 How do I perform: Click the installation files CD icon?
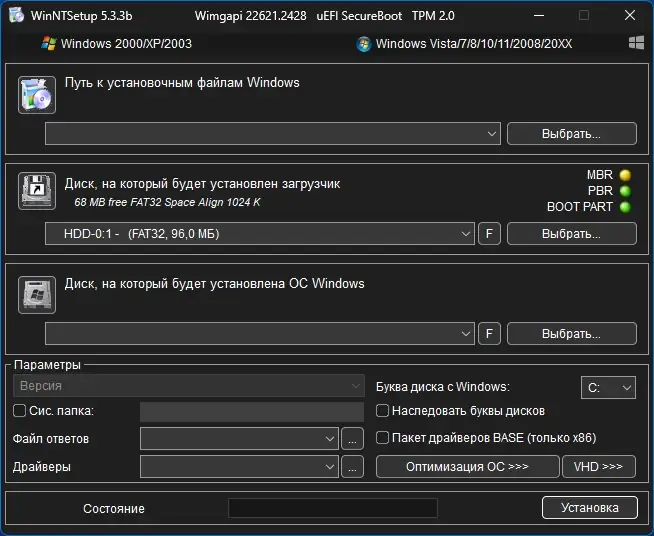pos(37,95)
